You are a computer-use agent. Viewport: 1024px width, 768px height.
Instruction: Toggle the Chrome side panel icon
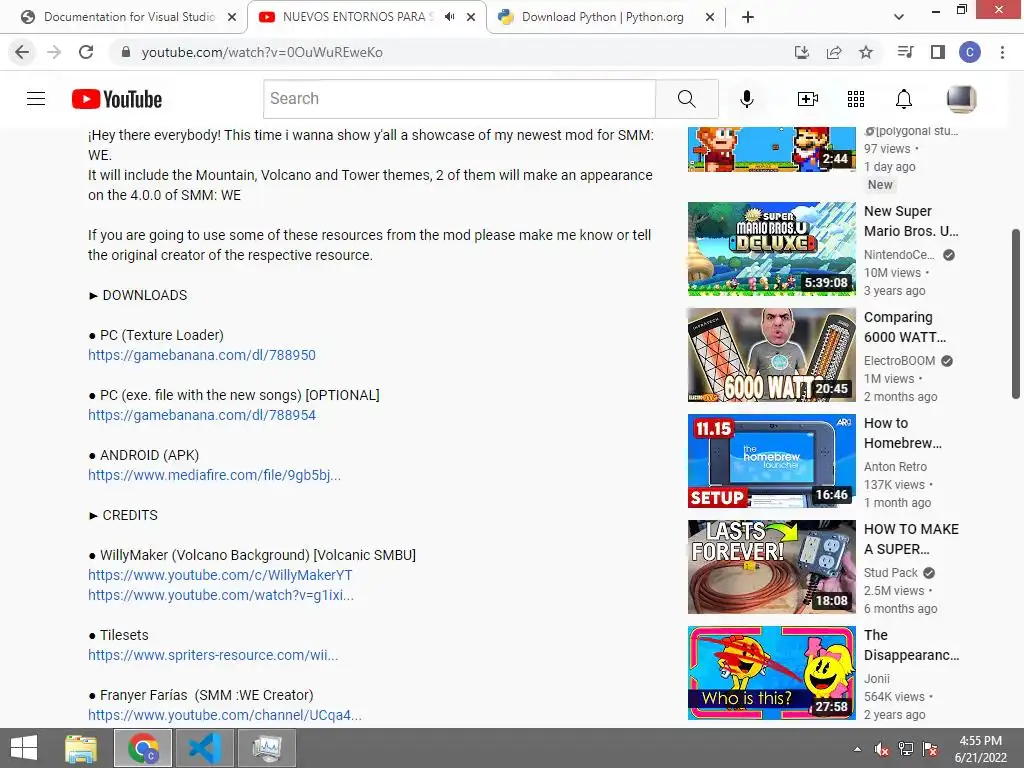pos(938,52)
